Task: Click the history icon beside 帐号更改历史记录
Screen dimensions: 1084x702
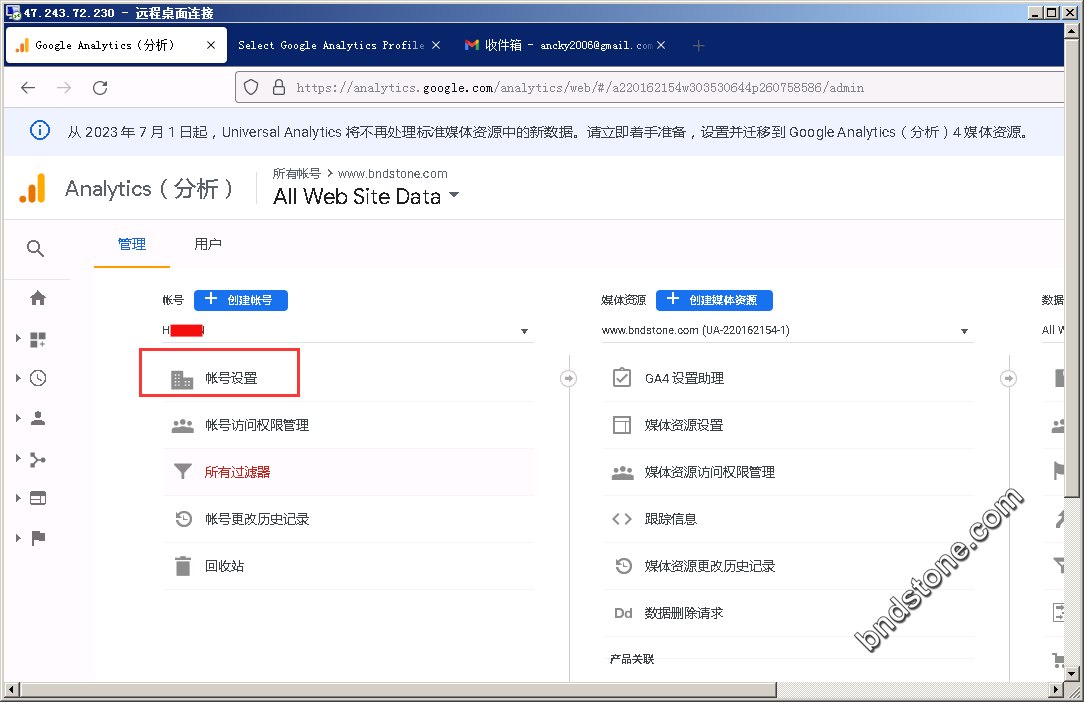Action: 183,519
